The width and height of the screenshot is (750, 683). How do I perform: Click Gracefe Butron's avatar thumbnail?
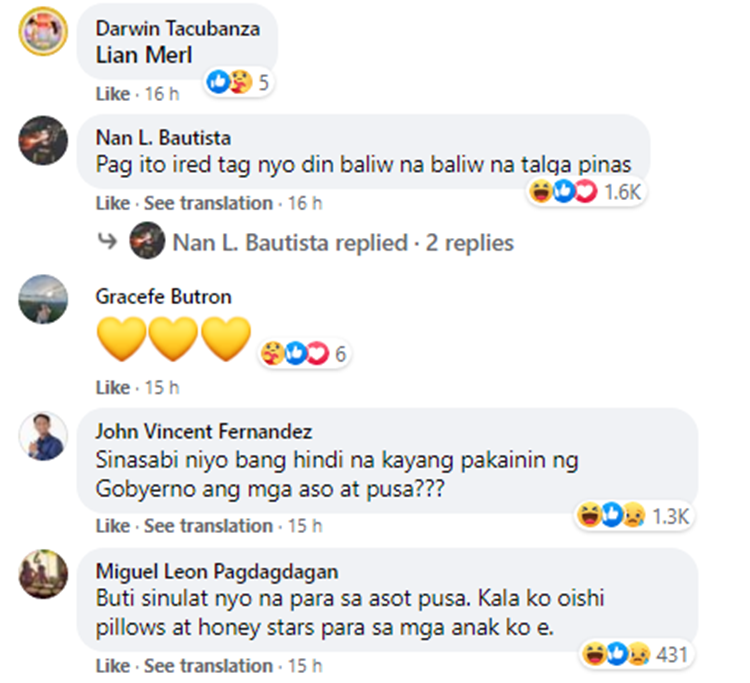(x=43, y=299)
